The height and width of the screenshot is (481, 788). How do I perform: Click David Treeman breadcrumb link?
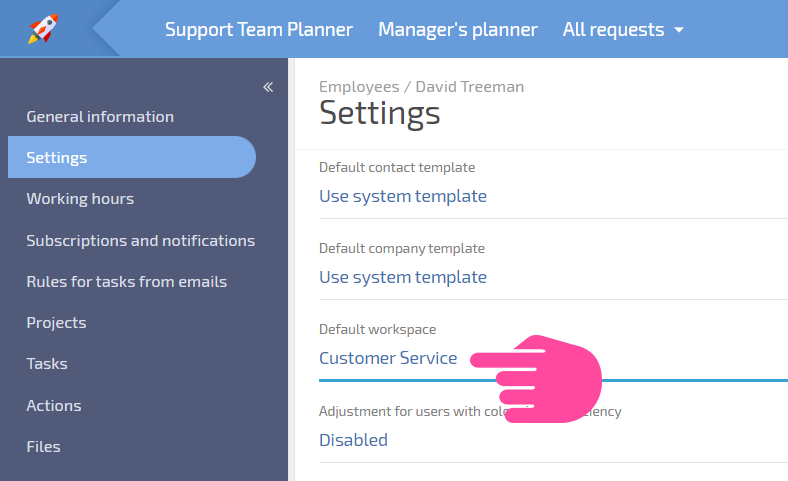tap(470, 86)
